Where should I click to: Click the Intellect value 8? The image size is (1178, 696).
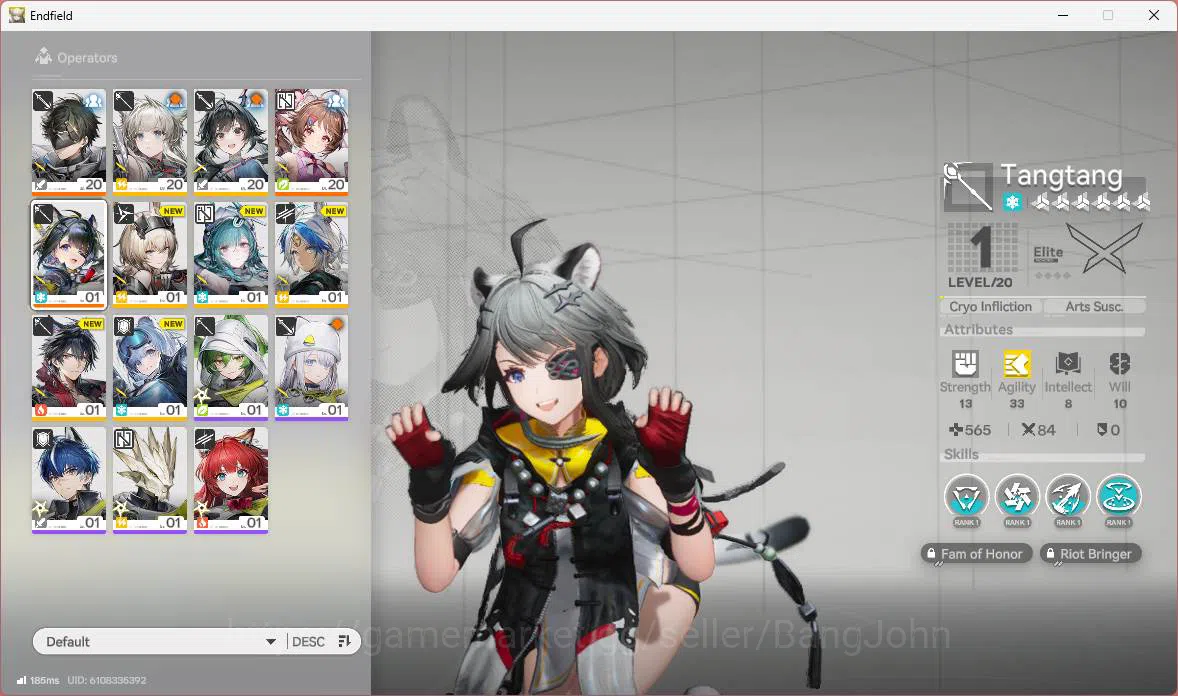[x=1068, y=404]
